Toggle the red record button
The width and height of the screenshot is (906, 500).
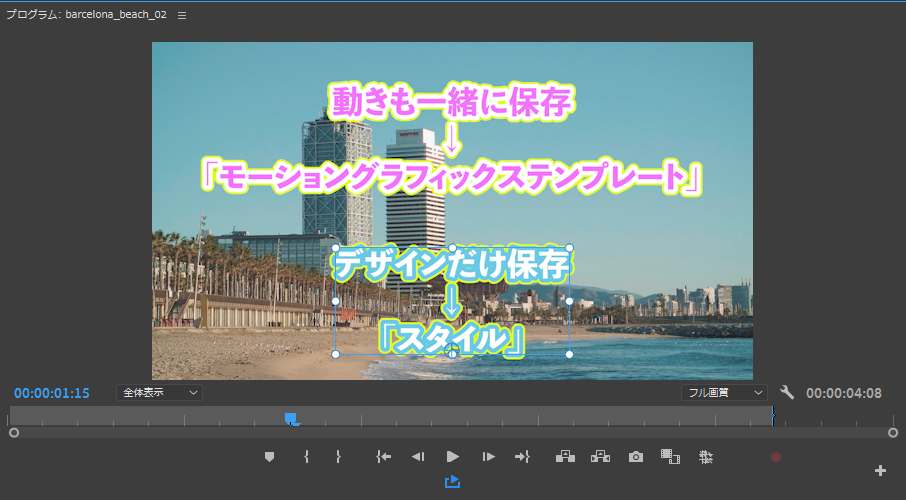pos(775,457)
